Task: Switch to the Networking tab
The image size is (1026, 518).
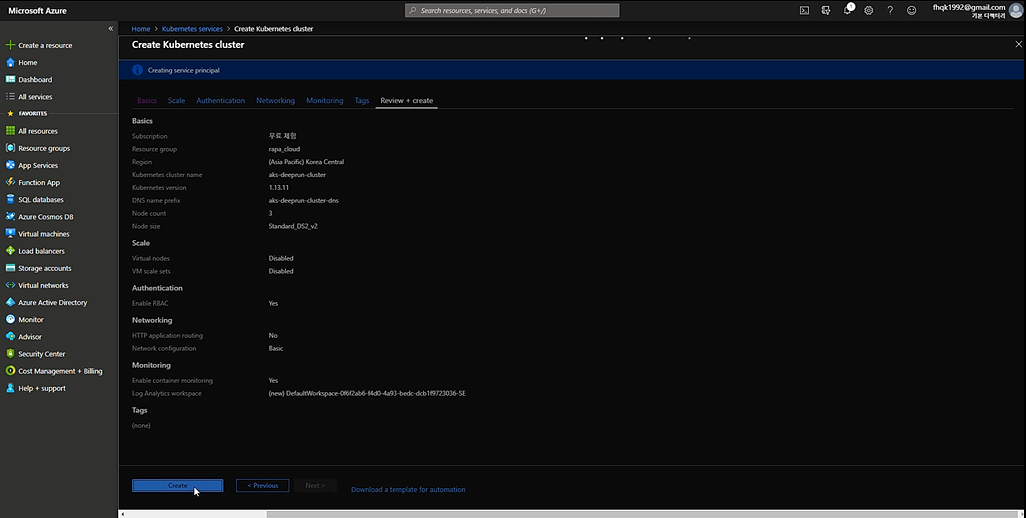Action: tap(275, 101)
